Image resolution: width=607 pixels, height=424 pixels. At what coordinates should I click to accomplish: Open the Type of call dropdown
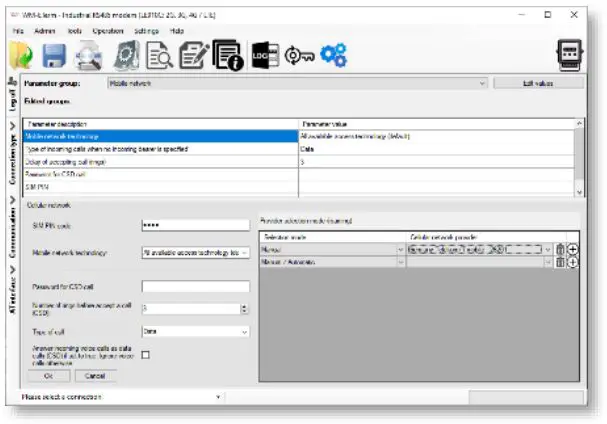pos(195,331)
